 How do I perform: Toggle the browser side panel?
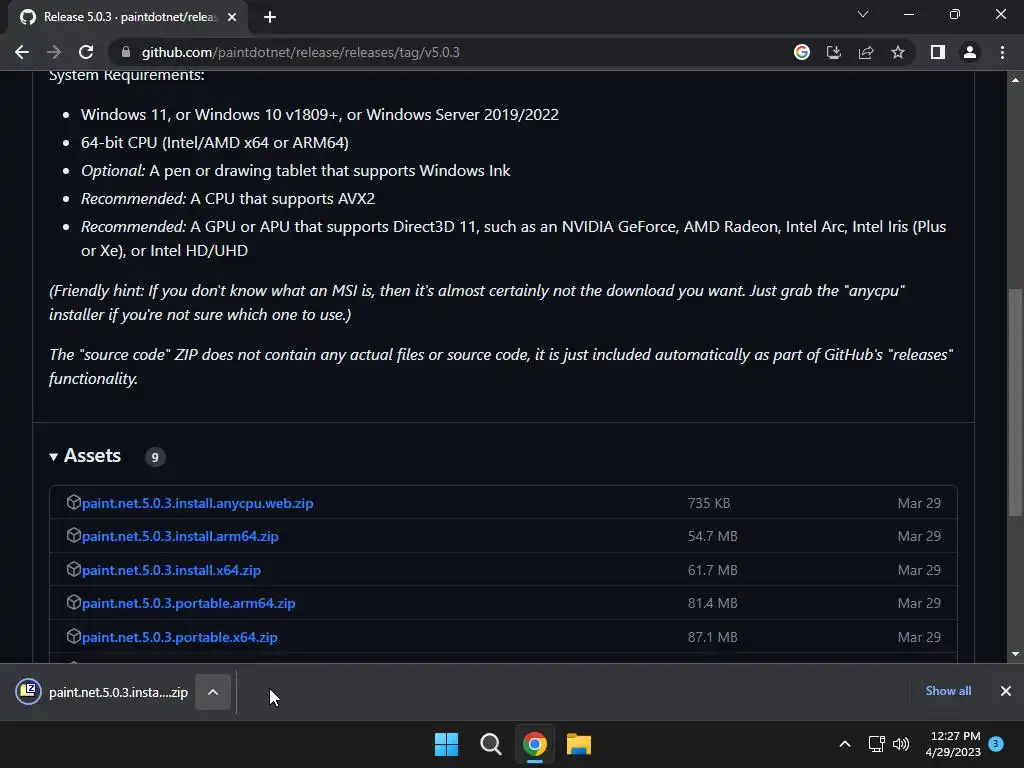pos(938,52)
